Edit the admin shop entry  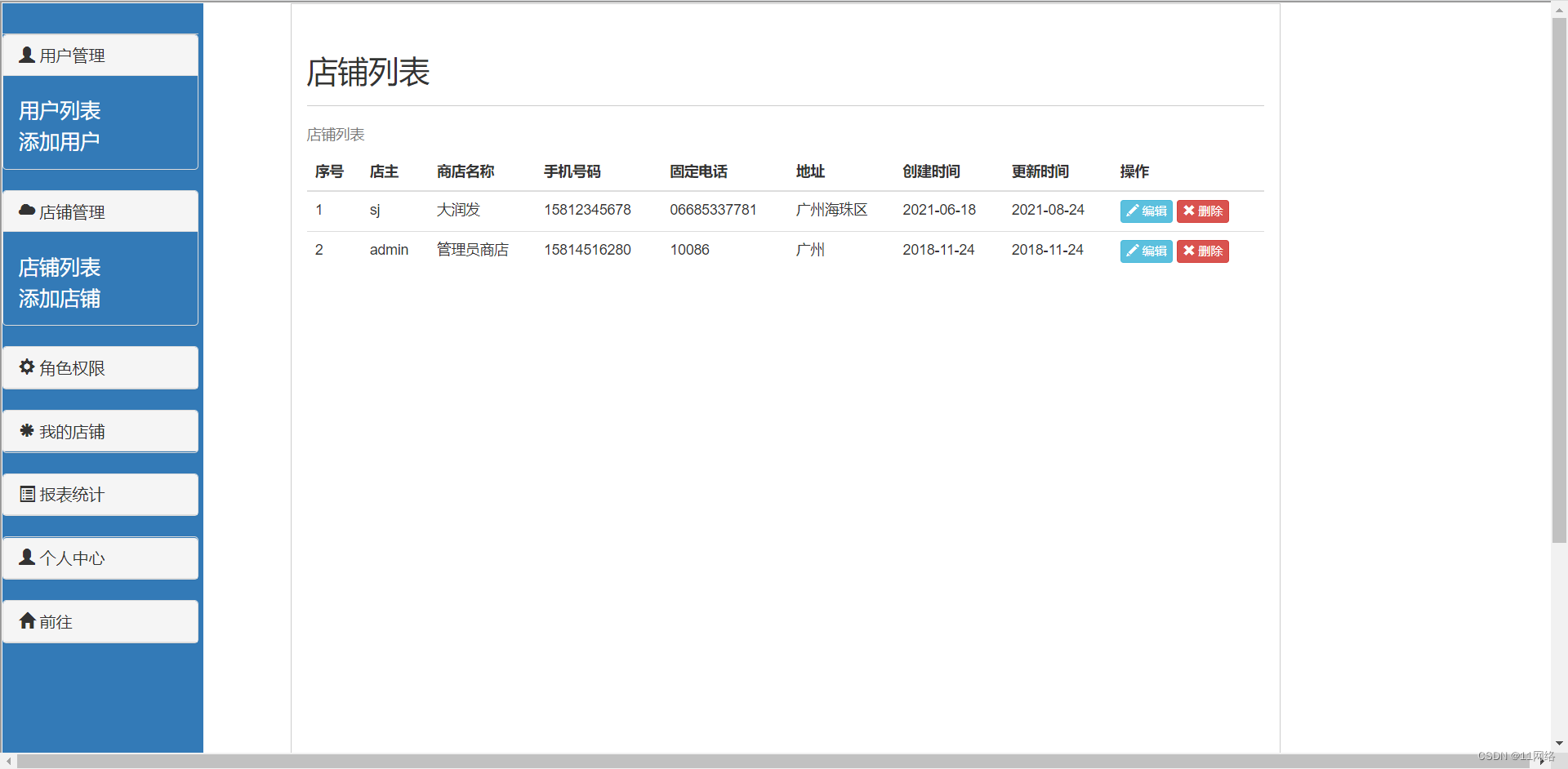1146,251
